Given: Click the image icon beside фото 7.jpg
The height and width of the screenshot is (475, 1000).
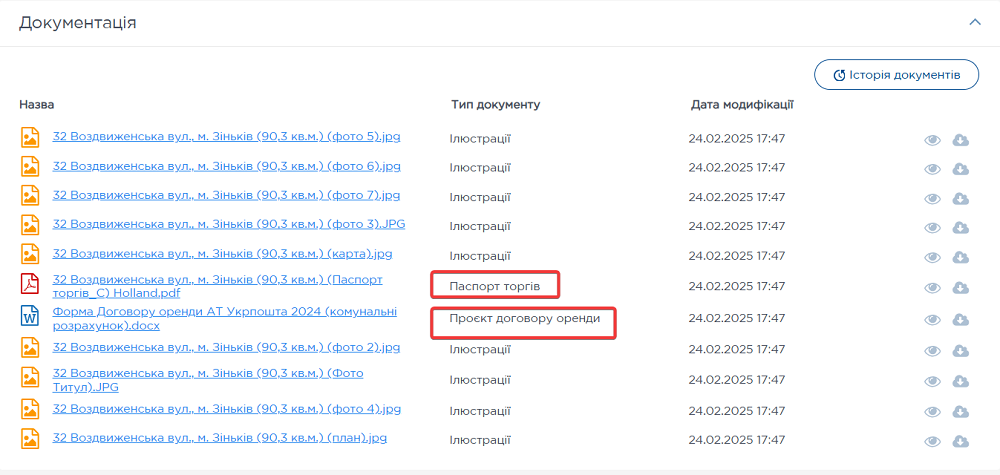Looking at the screenshot, I should 30,196.
